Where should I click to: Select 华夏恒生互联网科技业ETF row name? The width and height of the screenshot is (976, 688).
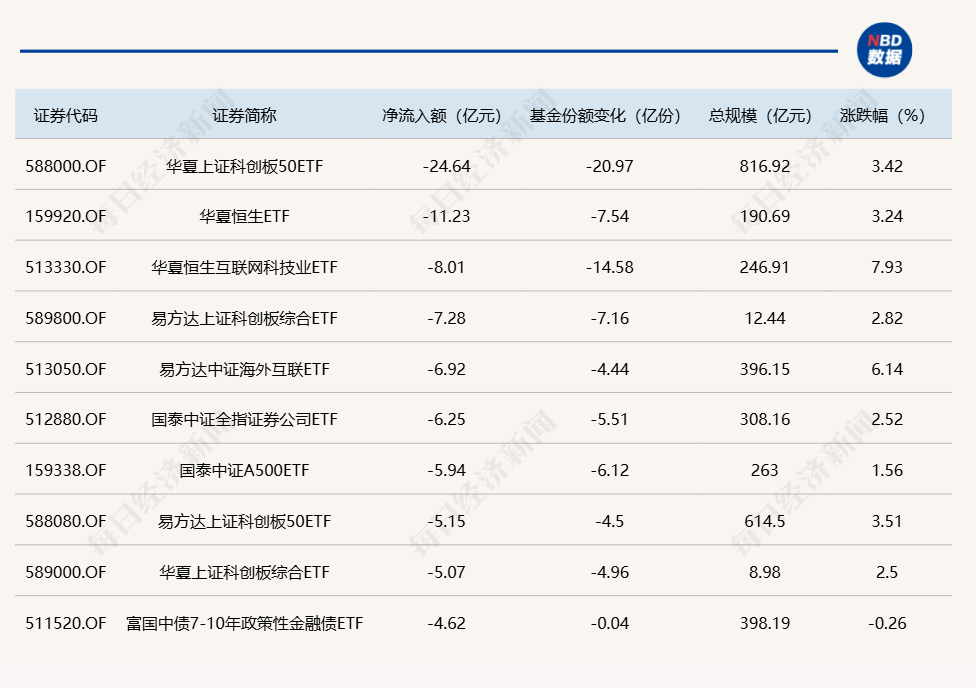(x=244, y=267)
